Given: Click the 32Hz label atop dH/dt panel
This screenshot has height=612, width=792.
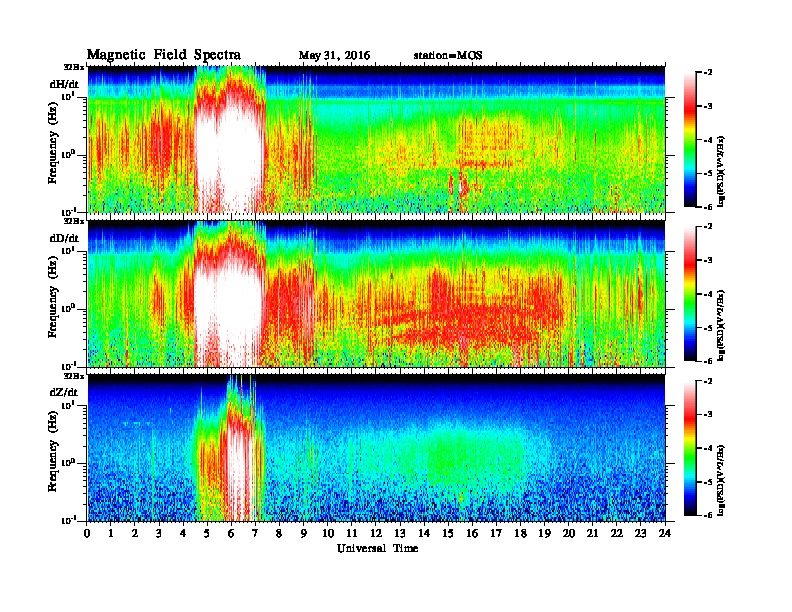Looking at the screenshot, I should tap(74, 67).
